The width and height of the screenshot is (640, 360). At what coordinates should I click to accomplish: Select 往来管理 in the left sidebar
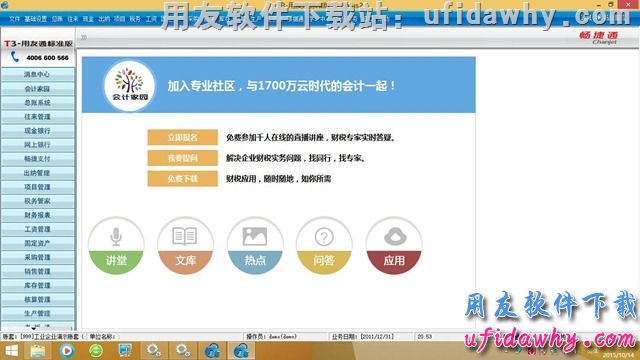(38, 117)
